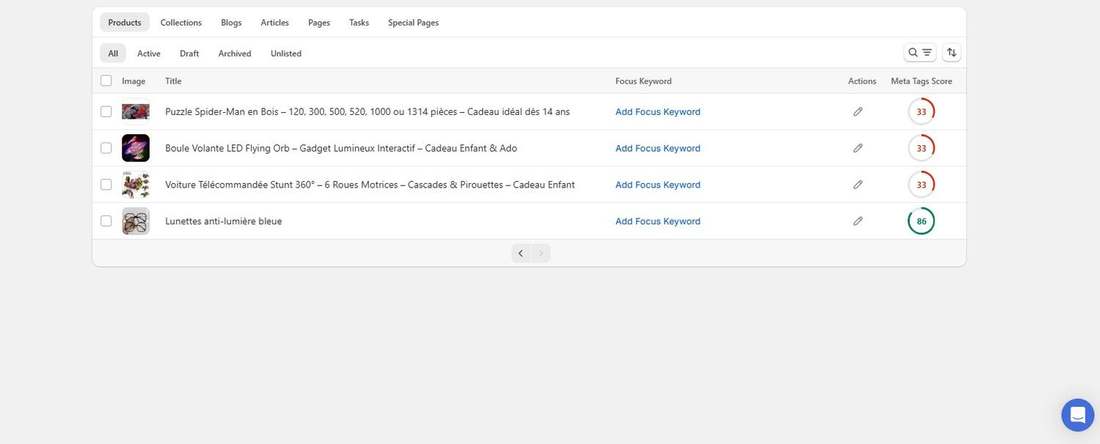View score 33 circle for Boule Volante
Screen dimensions: 1100x444
(x=921, y=148)
